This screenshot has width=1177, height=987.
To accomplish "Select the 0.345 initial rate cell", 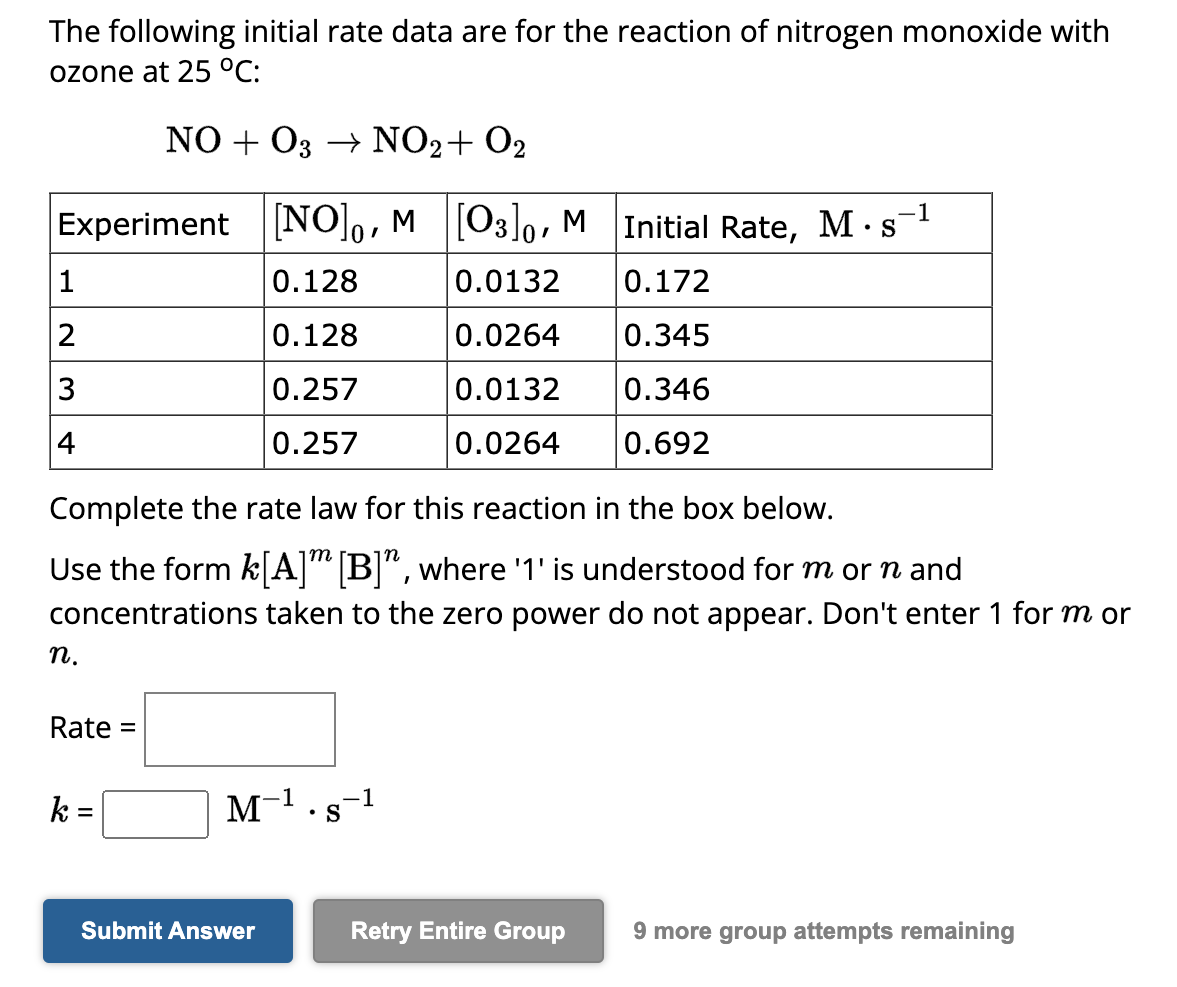I will (x=663, y=334).
